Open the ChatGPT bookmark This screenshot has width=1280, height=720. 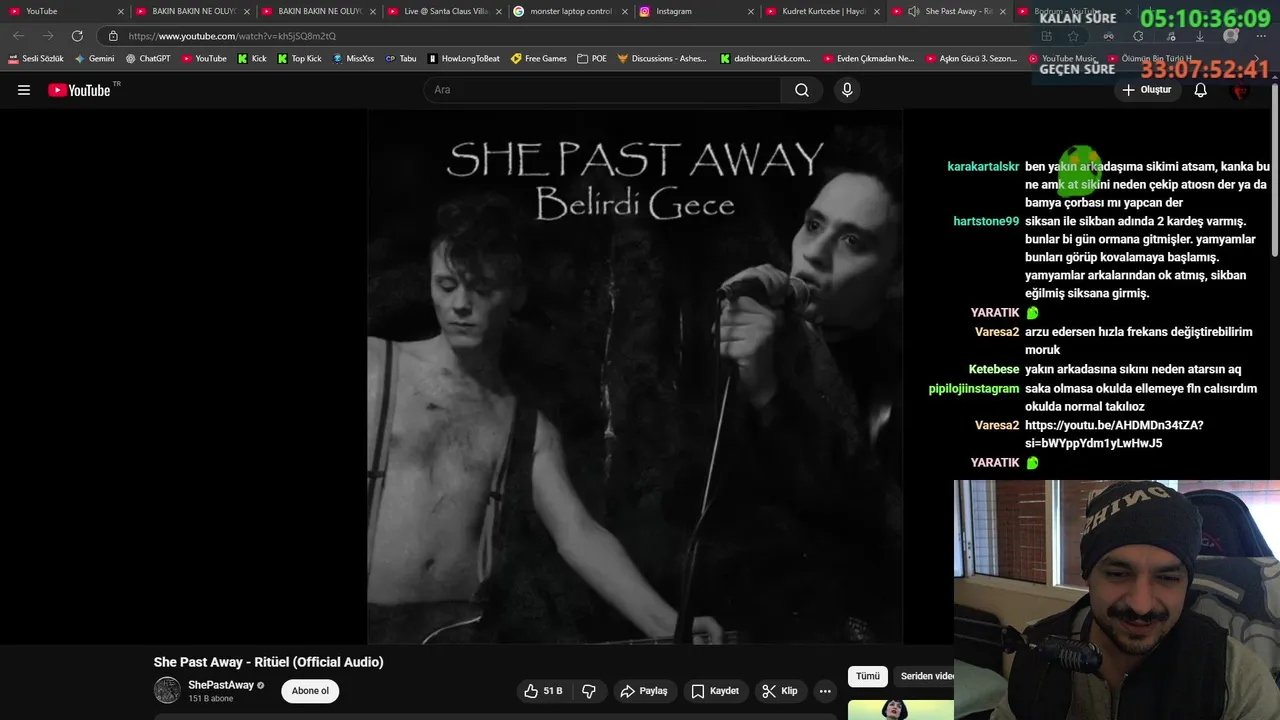[148, 59]
